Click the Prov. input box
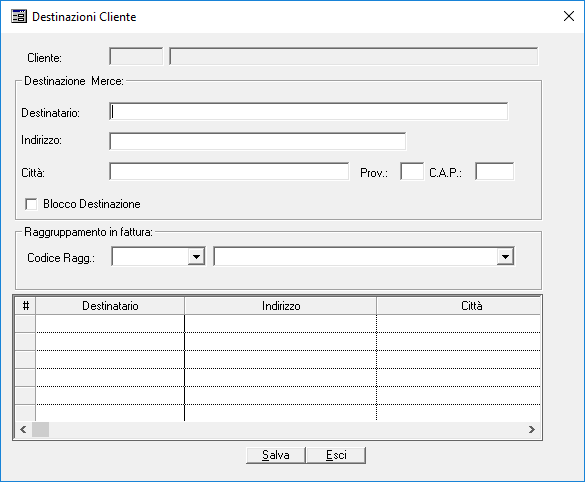This screenshot has height=482, width=585. (x=412, y=172)
